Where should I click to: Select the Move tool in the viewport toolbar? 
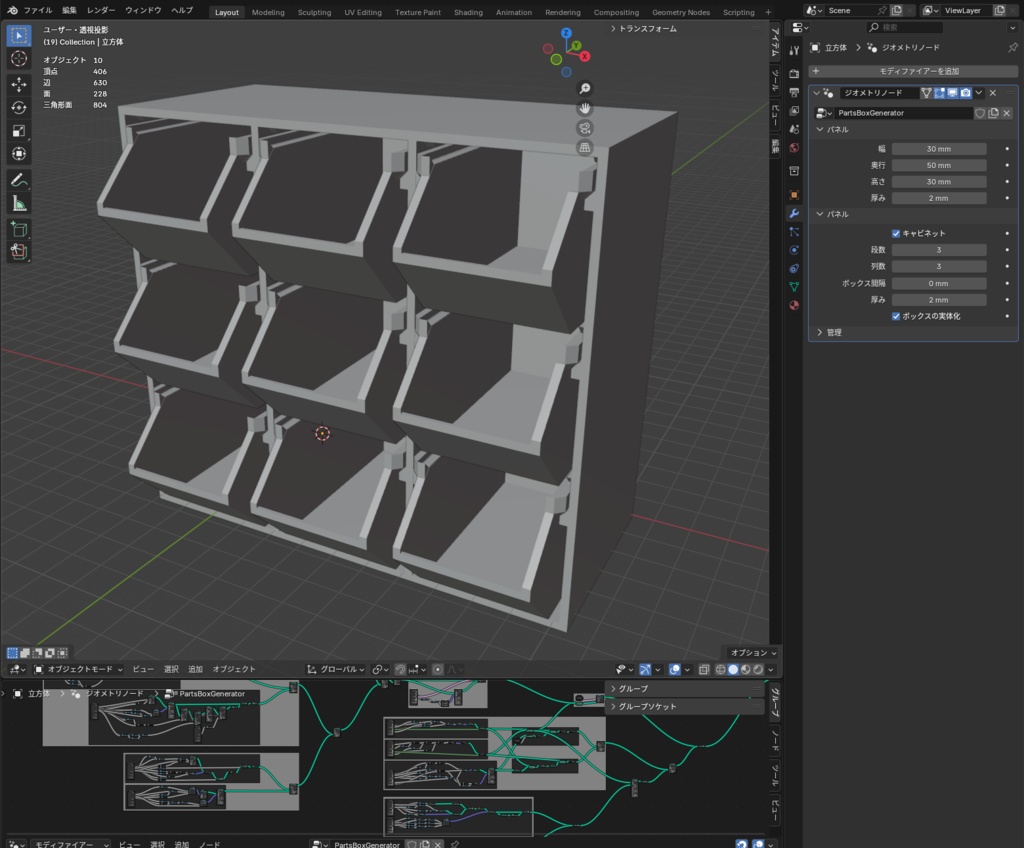19,83
